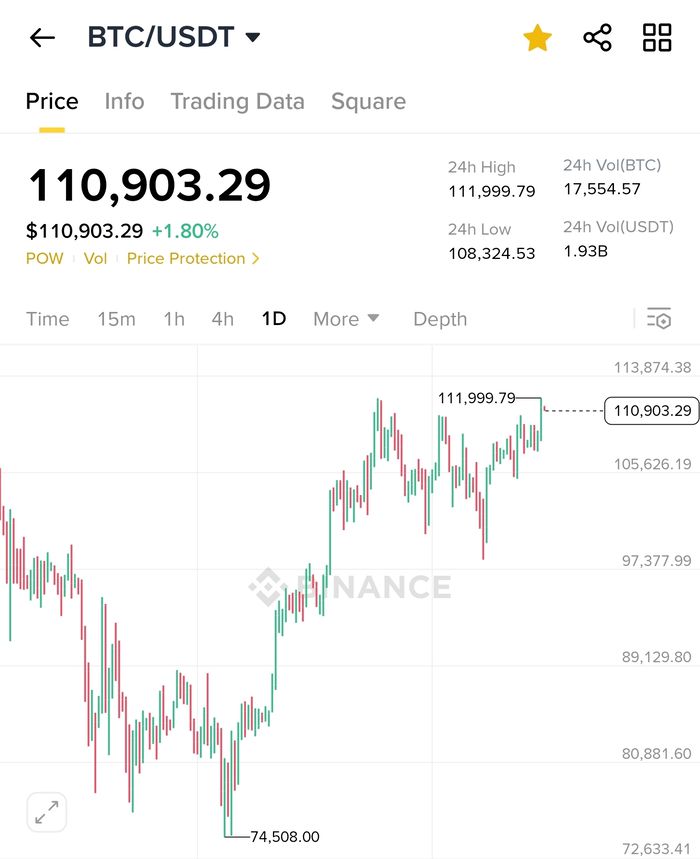Open chart indicator settings icon
The height and width of the screenshot is (859, 700).
point(658,319)
